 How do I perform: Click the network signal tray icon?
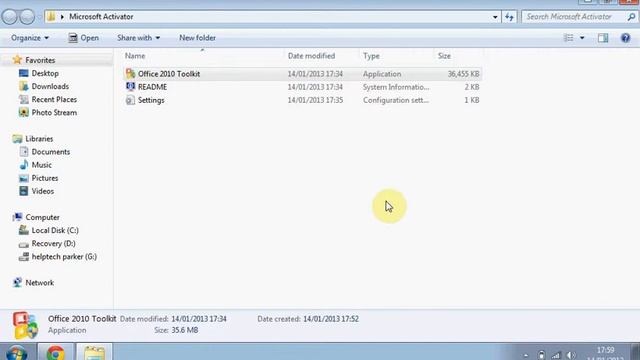click(556, 356)
